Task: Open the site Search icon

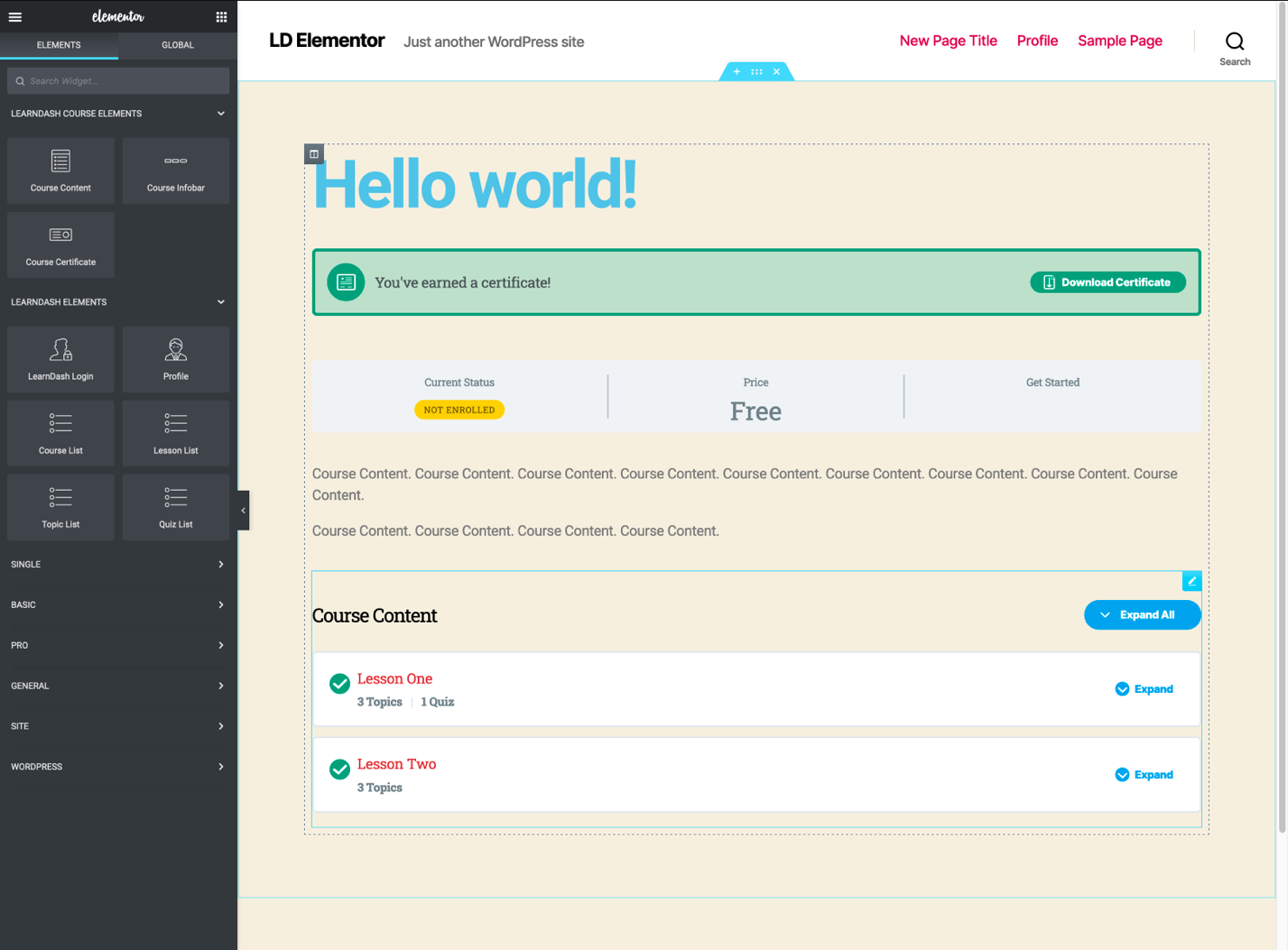Action: [x=1235, y=42]
